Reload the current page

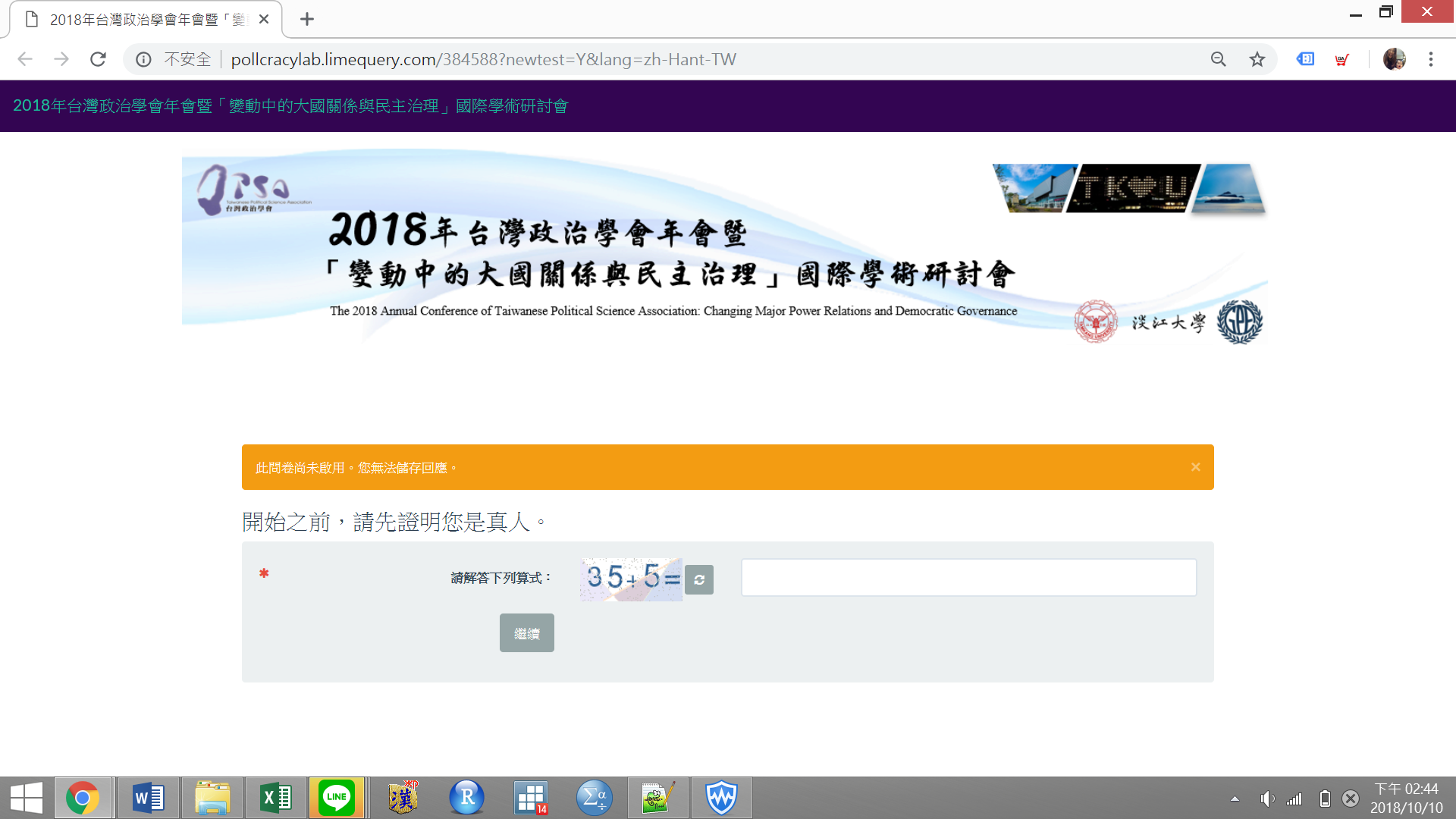coord(98,59)
